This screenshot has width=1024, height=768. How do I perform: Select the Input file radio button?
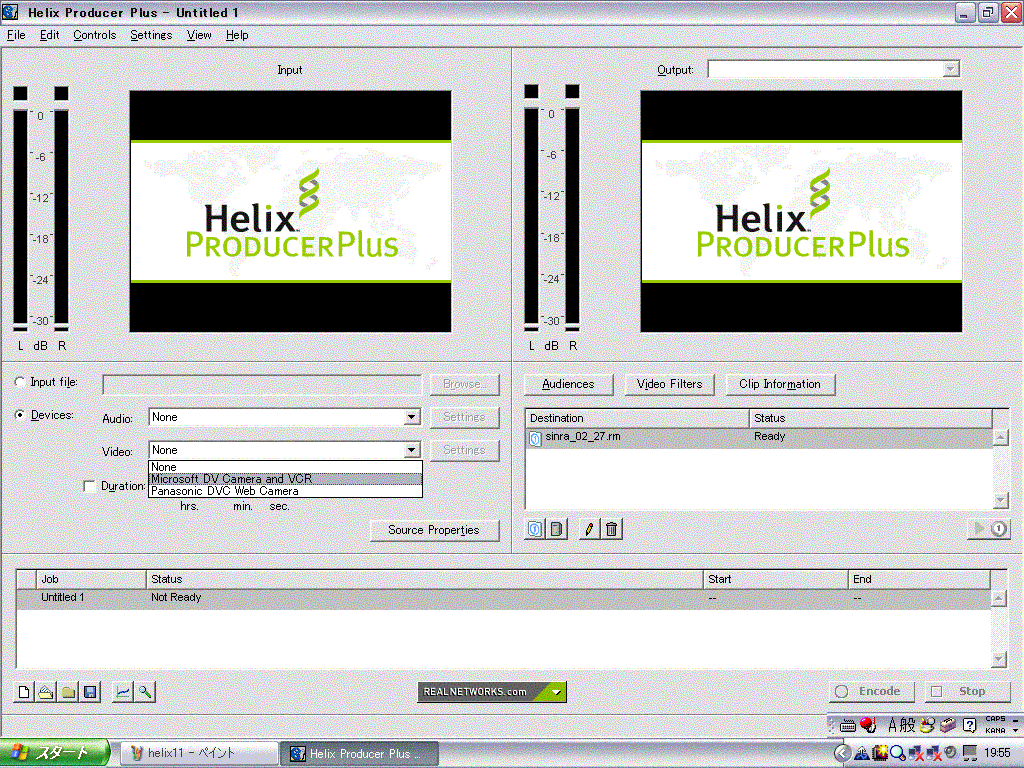pyautogui.click(x=20, y=382)
